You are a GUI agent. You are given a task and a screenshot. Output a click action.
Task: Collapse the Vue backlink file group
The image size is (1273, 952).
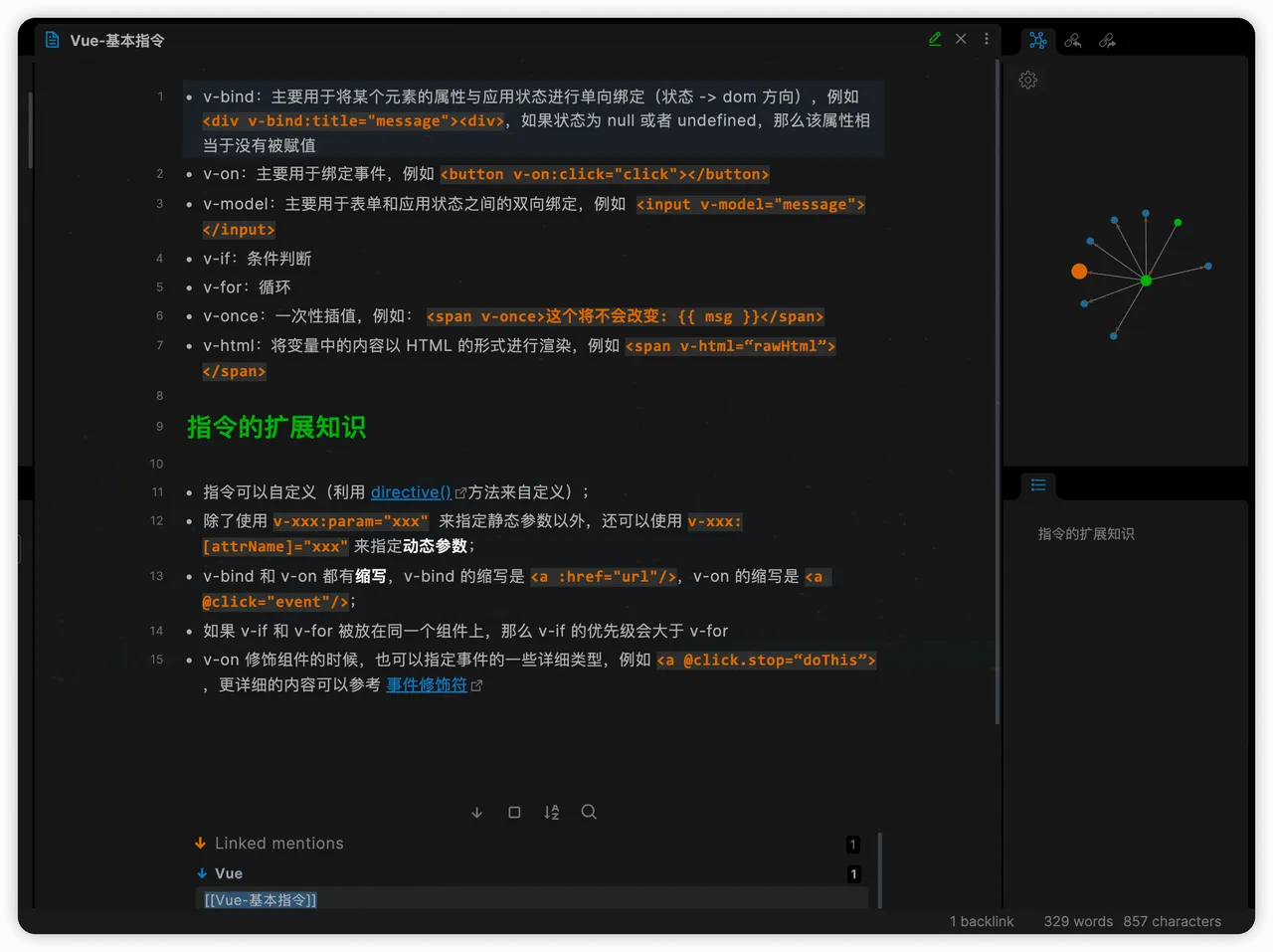[x=202, y=873]
